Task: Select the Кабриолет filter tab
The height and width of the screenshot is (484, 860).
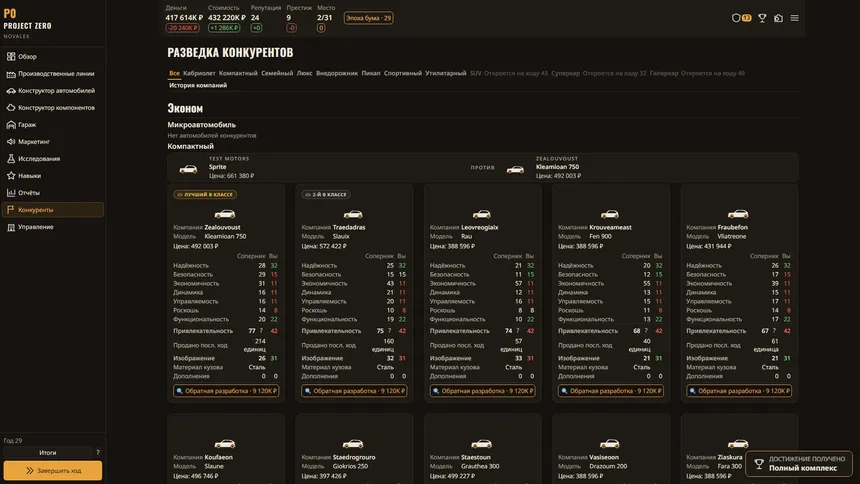Action: (199, 73)
